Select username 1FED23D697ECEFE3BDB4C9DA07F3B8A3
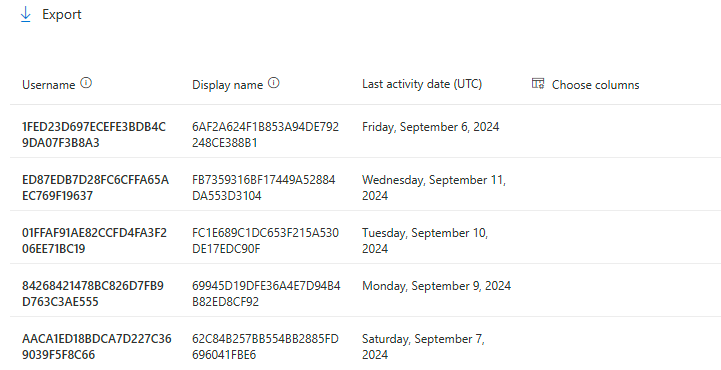Viewport: 721px width, 370px height. [x=94, y=135]
